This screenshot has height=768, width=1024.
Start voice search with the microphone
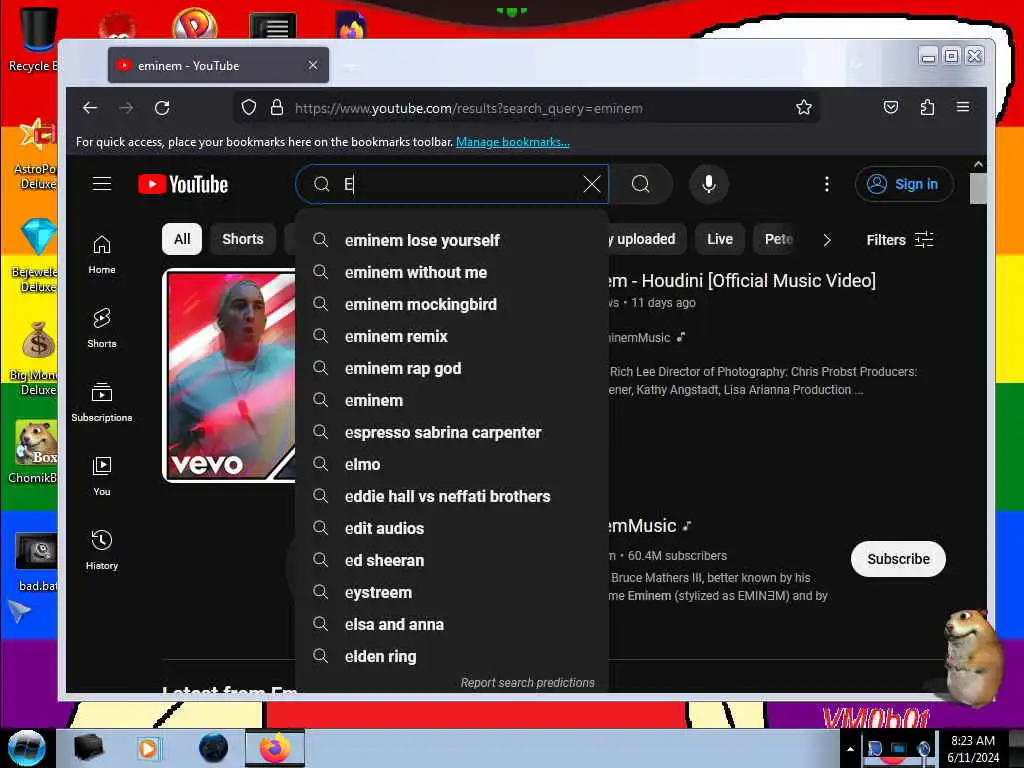pyautogui.click(x=709, y=184)
